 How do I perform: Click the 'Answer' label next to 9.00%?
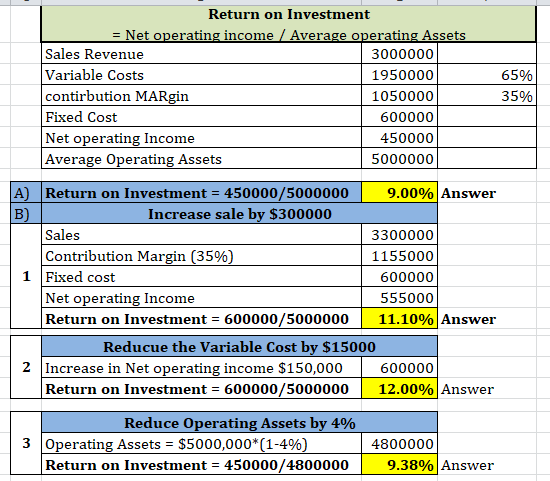[468, 193]
